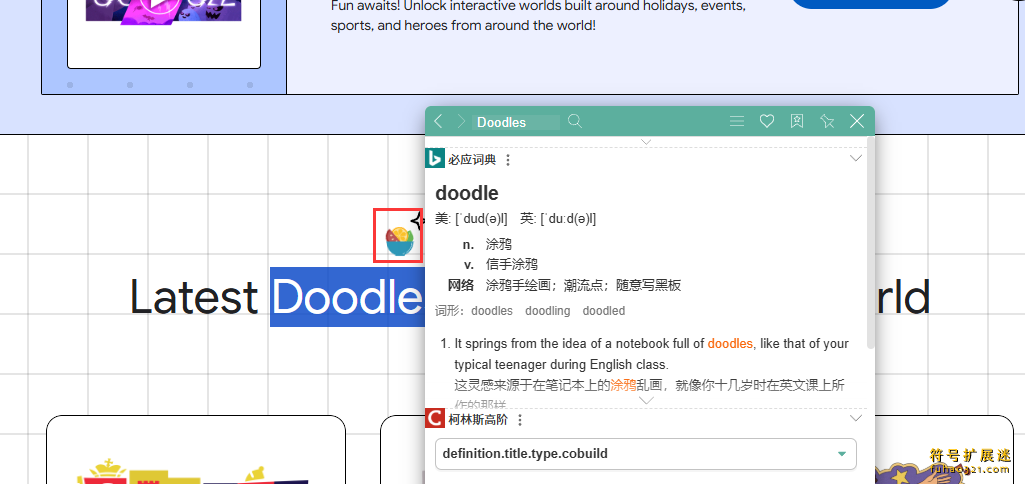Click the 柯林斯高阶 section title
The width and height of the screenshot is (1025, 484).
point(479,419)
